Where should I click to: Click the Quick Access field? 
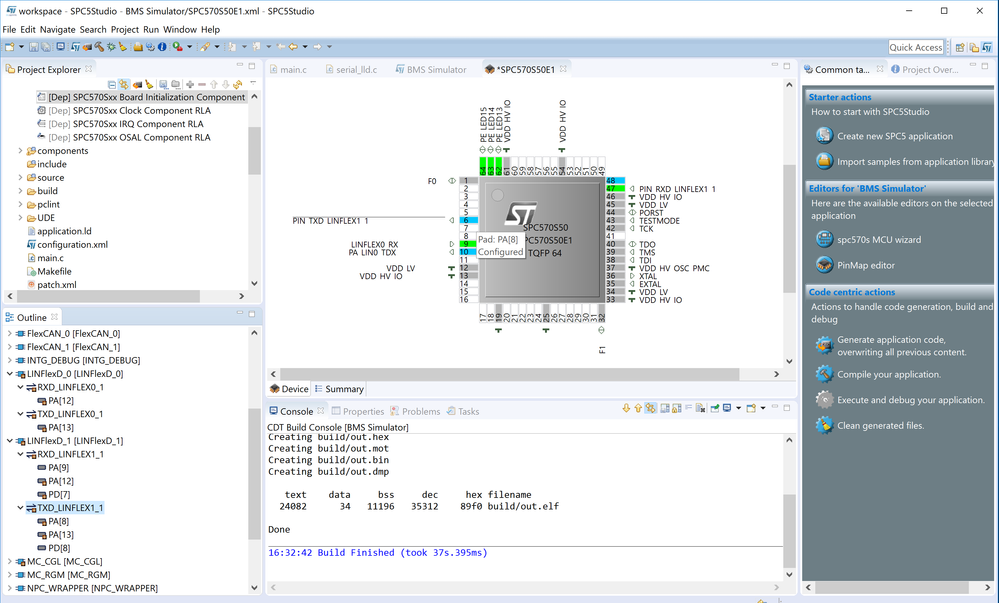pos(916,47)
